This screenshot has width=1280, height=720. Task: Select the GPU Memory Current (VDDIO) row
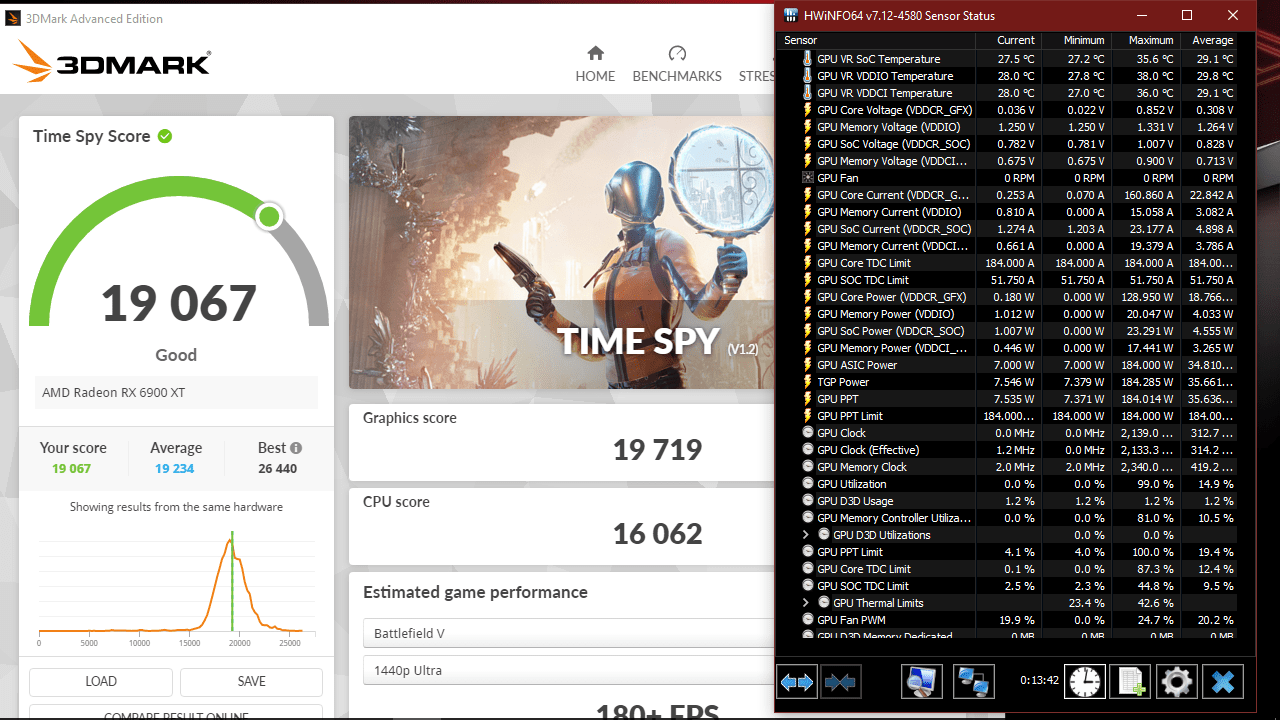pos(1008,212)
